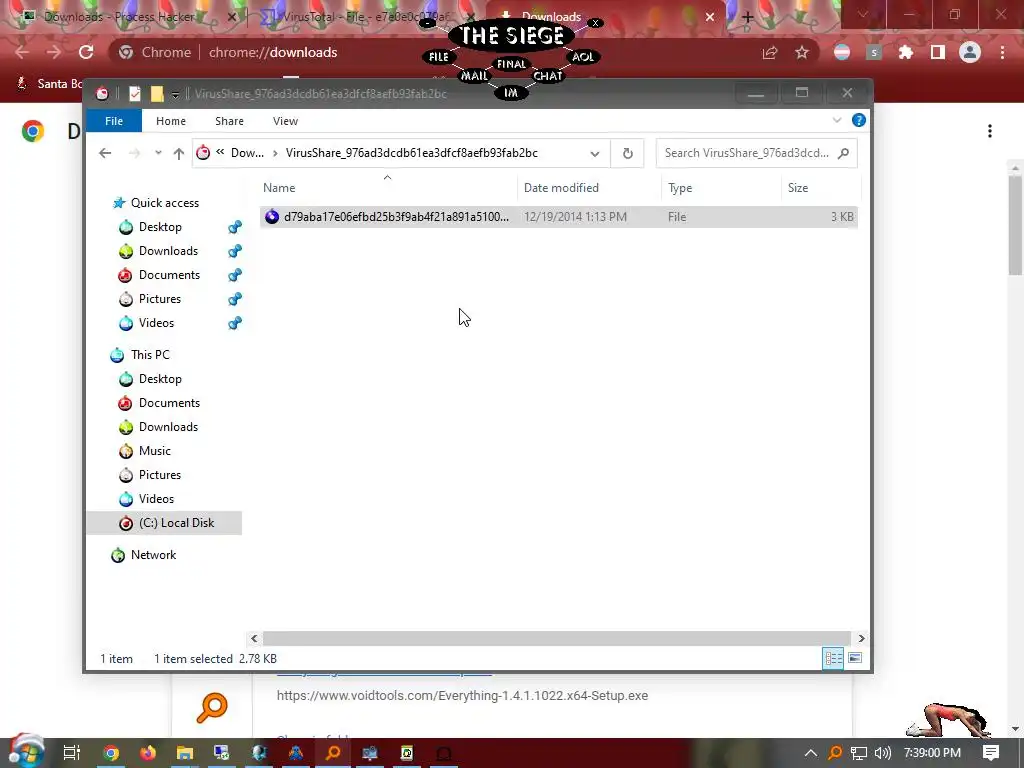Bookmark page with Chrome star icon
Viewport: 1024px width, 768px height.
(802, 52)
